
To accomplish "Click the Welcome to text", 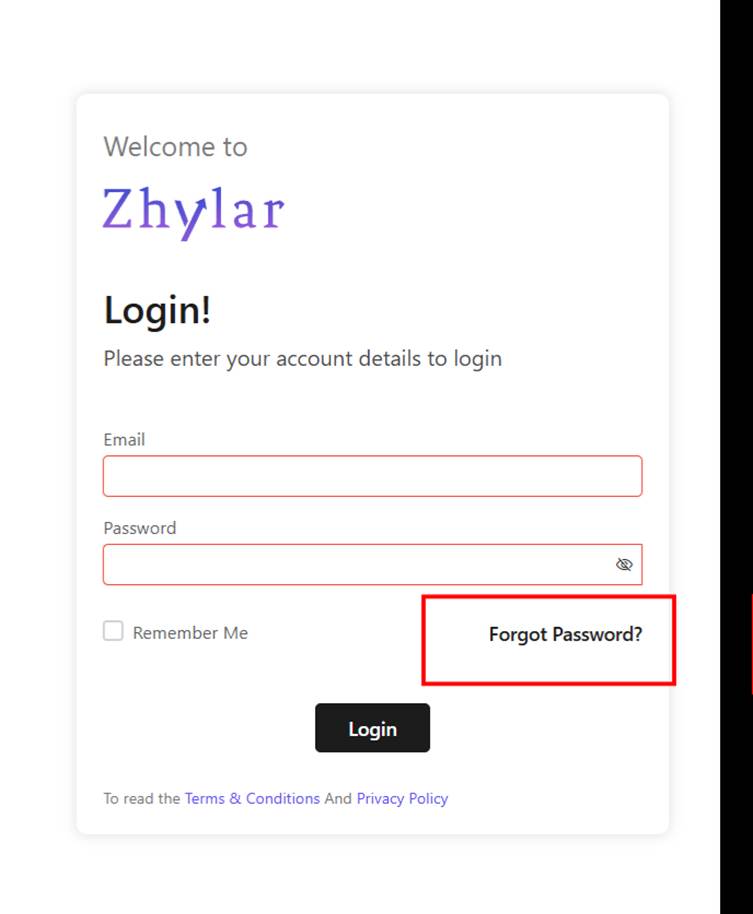I will coord(175,147).
